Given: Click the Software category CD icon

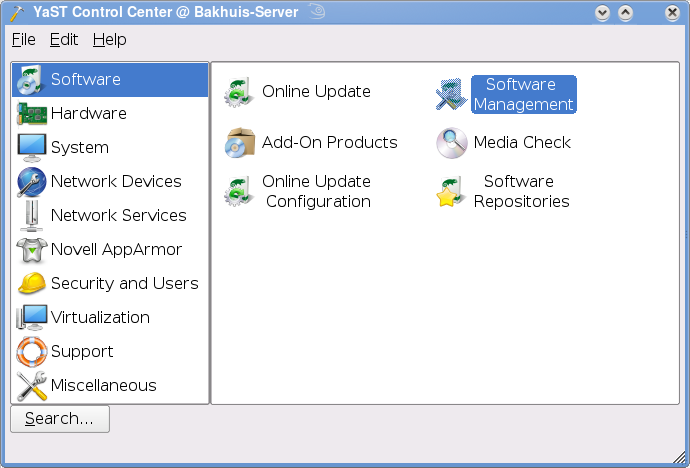Looking at the screenshot, I should (x=31, y=80).
